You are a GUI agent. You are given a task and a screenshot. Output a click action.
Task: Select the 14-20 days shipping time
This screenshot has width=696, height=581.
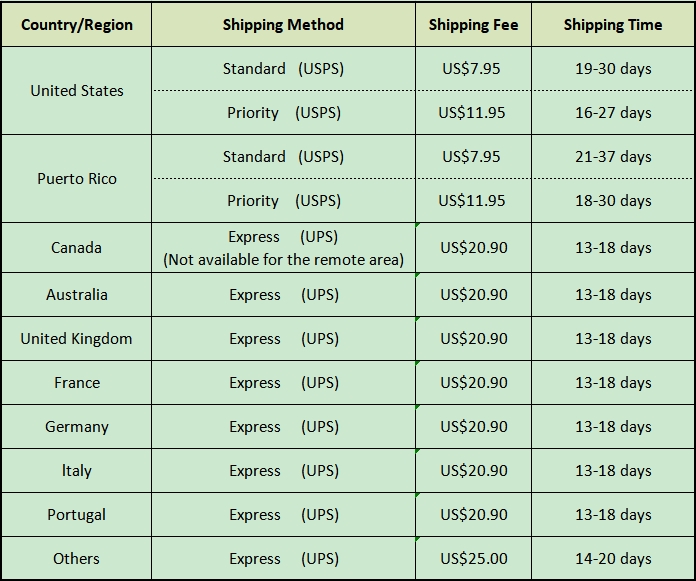612,559
